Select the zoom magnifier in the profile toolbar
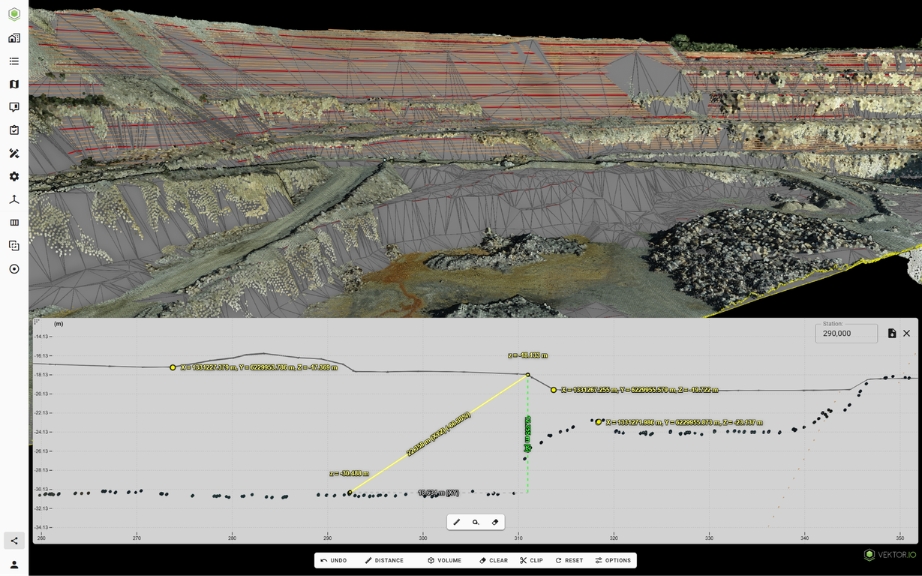The height and width of the screenshot is (576, 922). click(x=476, y=522)
